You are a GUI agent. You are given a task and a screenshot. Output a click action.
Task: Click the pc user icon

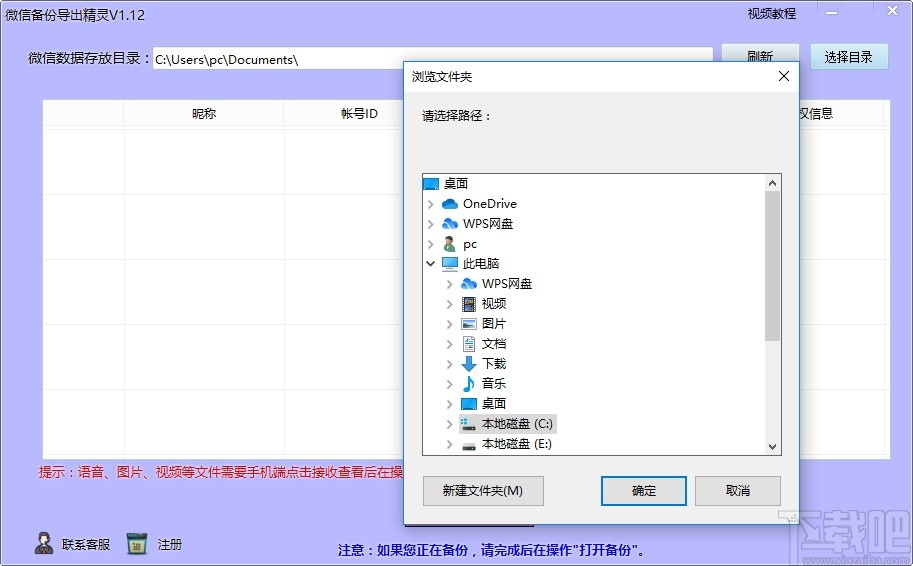450,243
